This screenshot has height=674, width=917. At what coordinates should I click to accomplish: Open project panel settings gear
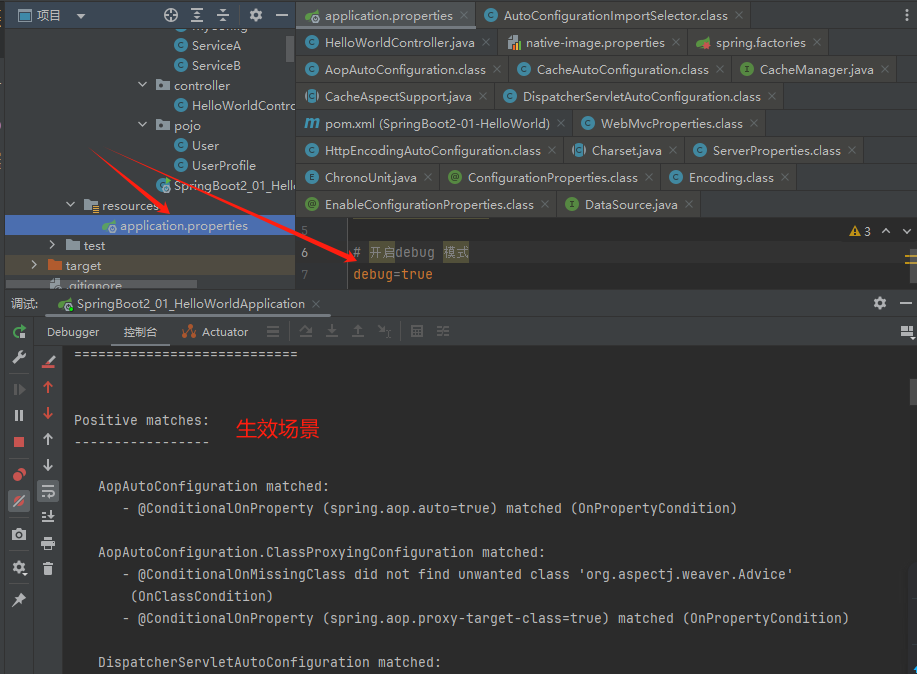(x=256, y=15)
